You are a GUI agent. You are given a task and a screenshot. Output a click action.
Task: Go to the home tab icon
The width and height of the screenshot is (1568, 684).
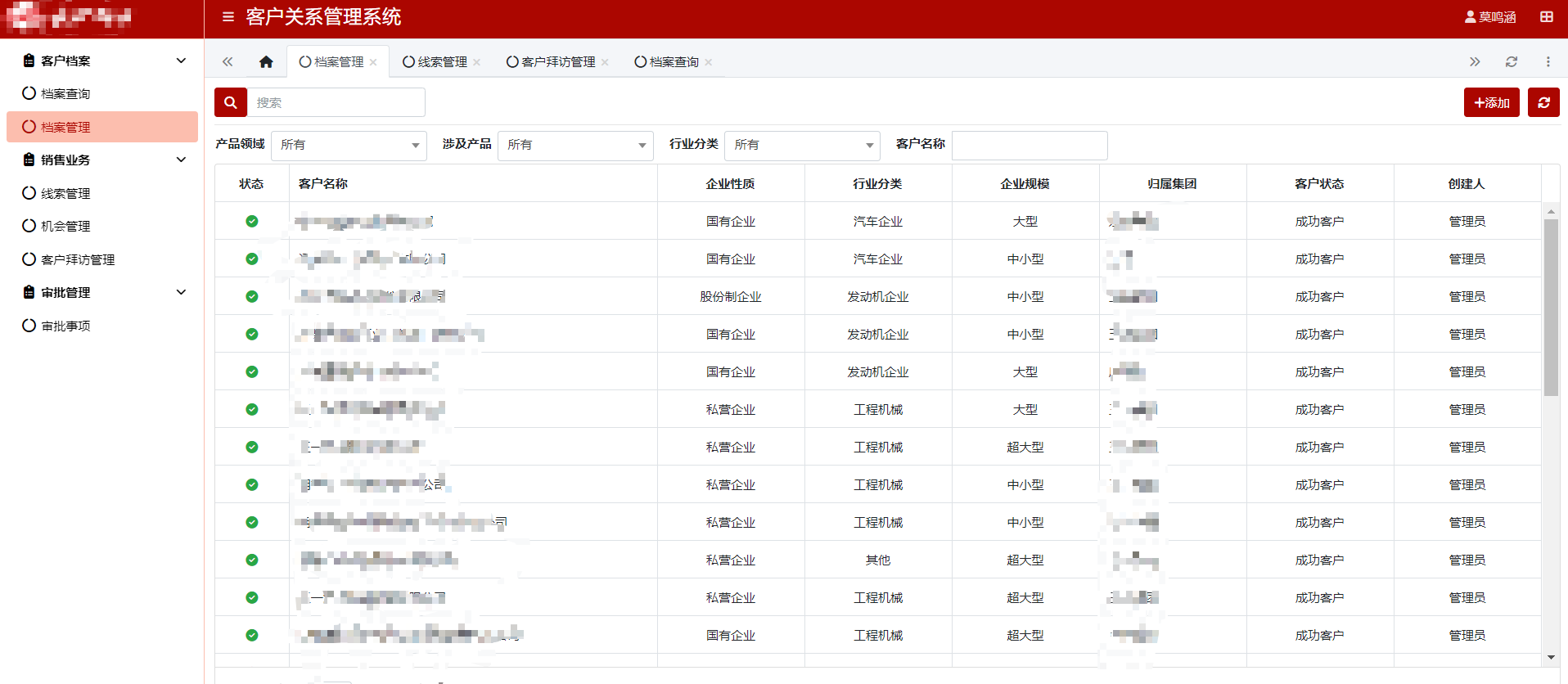[x=266, y=62]
